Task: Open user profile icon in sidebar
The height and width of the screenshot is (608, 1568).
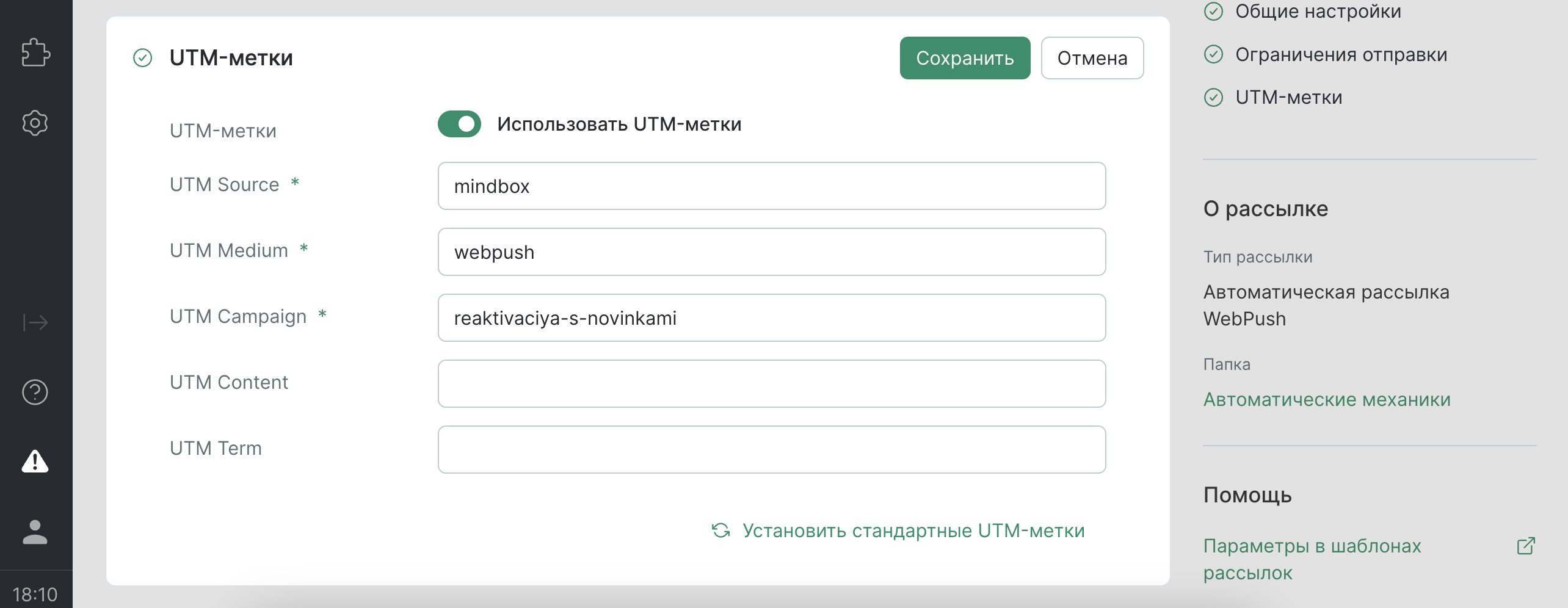Action: coord(35,532)
